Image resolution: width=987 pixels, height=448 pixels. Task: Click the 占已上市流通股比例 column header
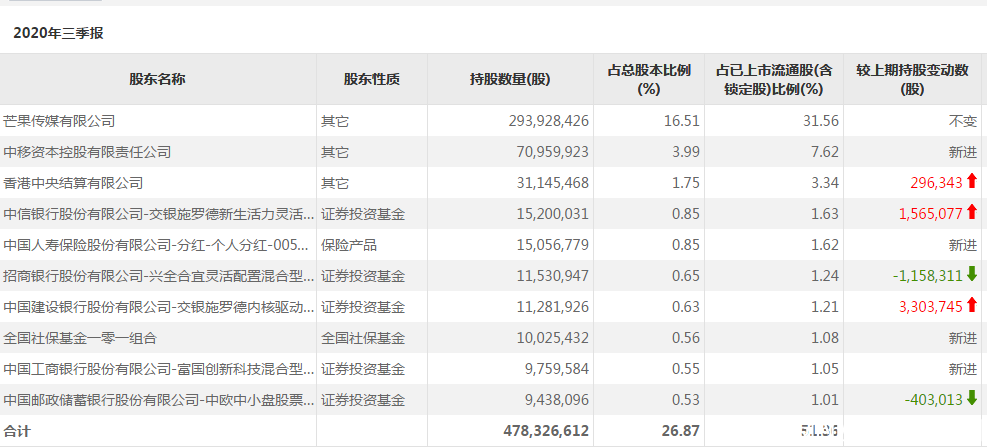click(774, 79)
